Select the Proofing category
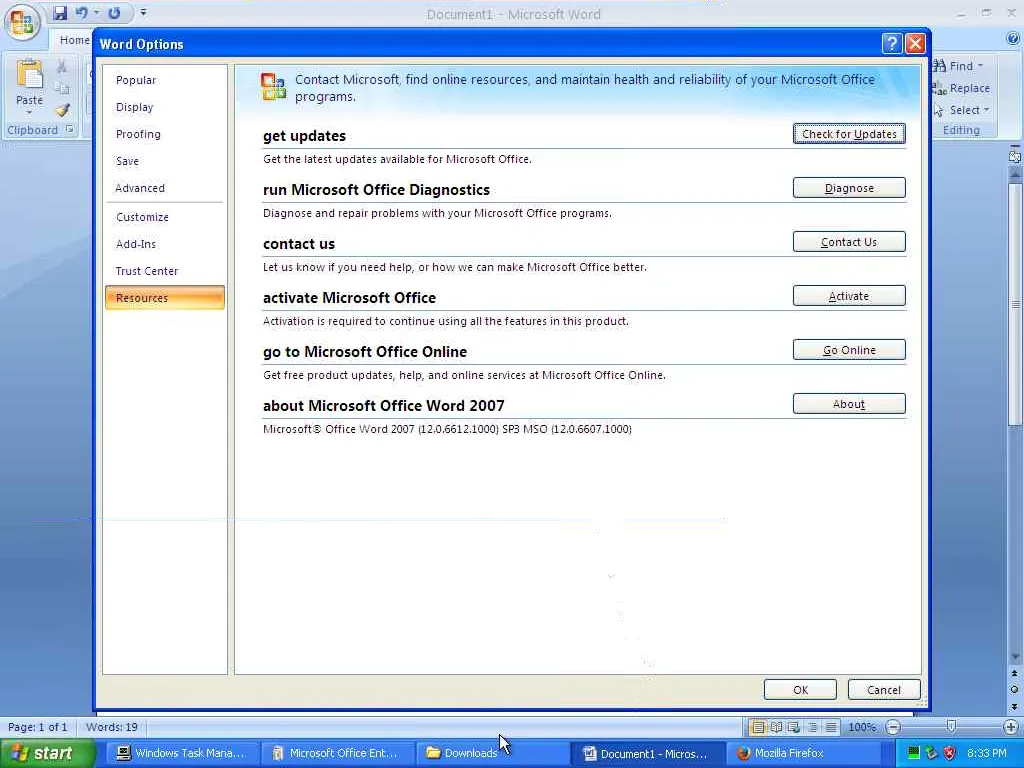The width and height of the screenshot is (1024, 768). tap(165, 134)
